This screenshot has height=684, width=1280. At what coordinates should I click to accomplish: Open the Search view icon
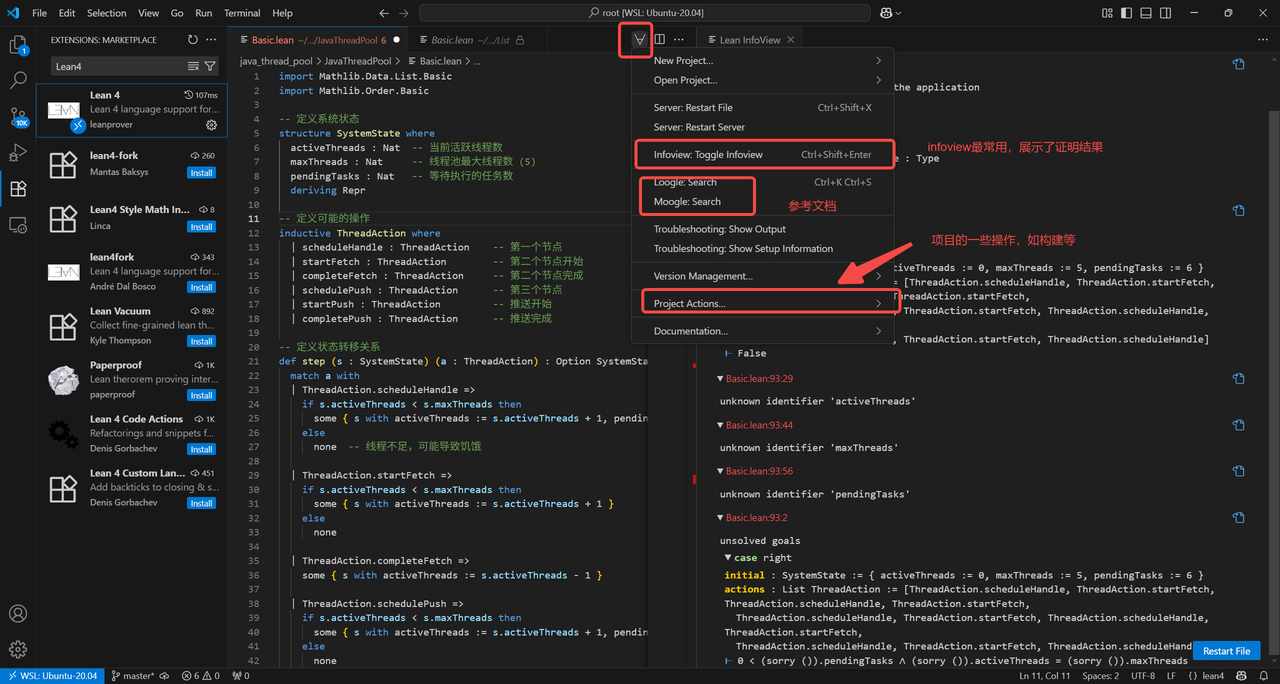[x=18, y=81]
